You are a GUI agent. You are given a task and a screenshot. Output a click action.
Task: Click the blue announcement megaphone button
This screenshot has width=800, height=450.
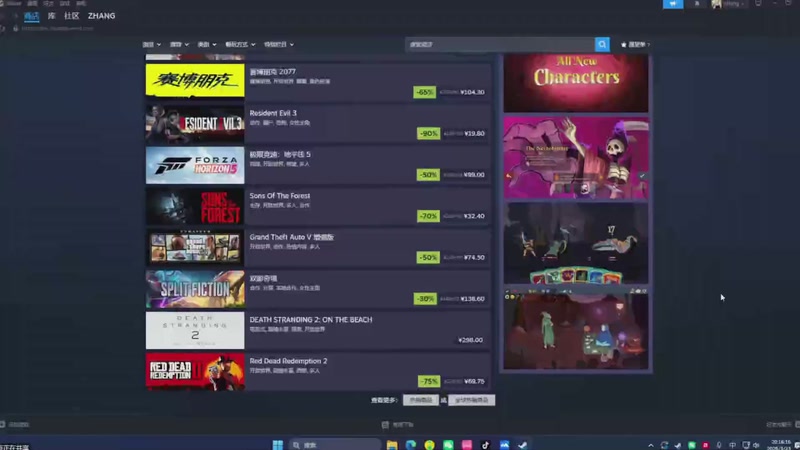click(x=673, y=4)
